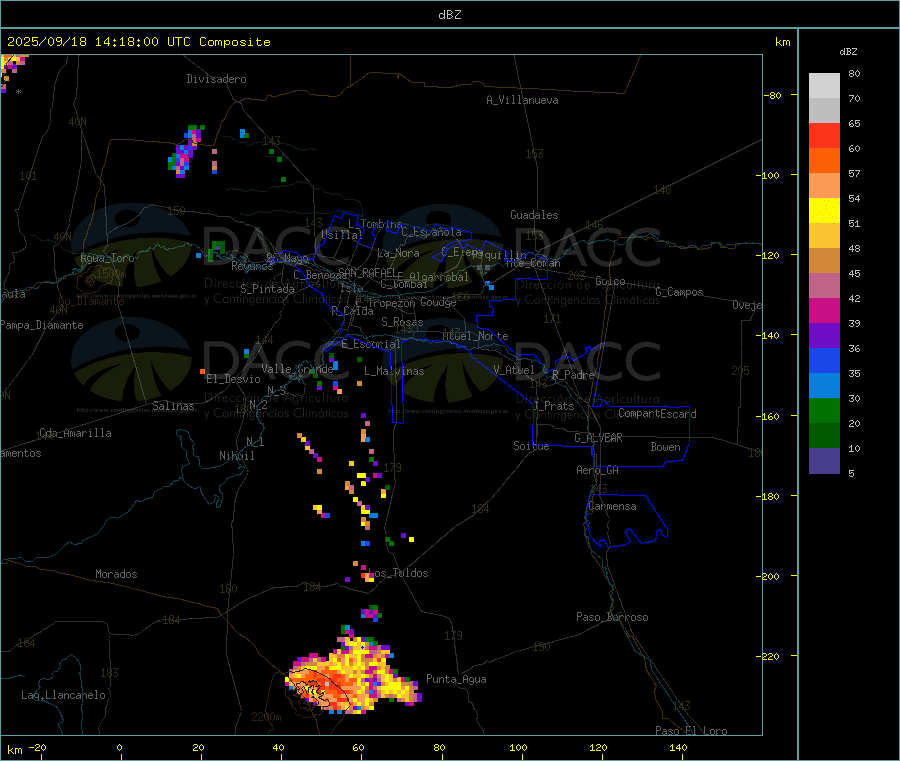900x761 pixels.
Task: Select the purple 36-39 dBZ legend swatch
Action: (824, 336)
